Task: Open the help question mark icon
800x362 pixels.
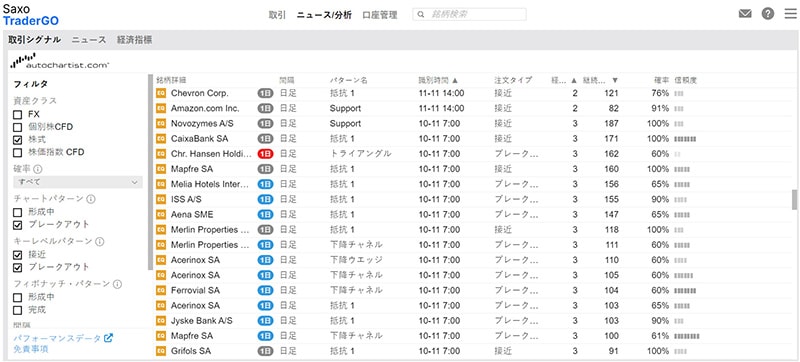Action: pyautogui.click(x=768, y=14)
